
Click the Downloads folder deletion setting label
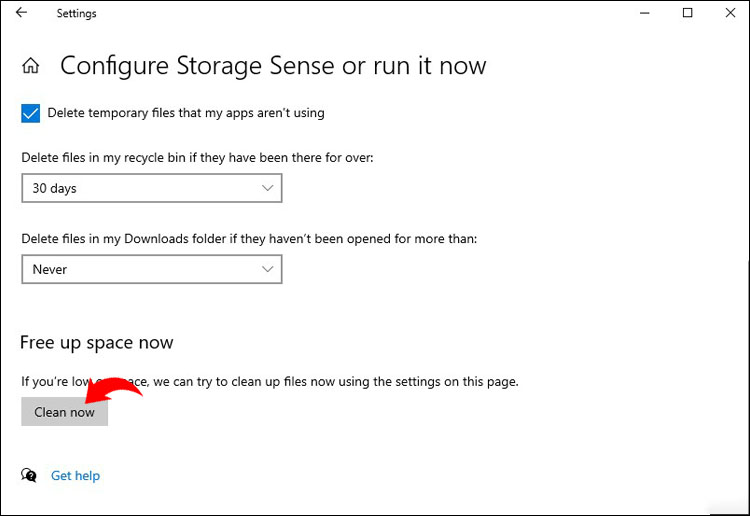pyautogui.click(x=249, y=239)
